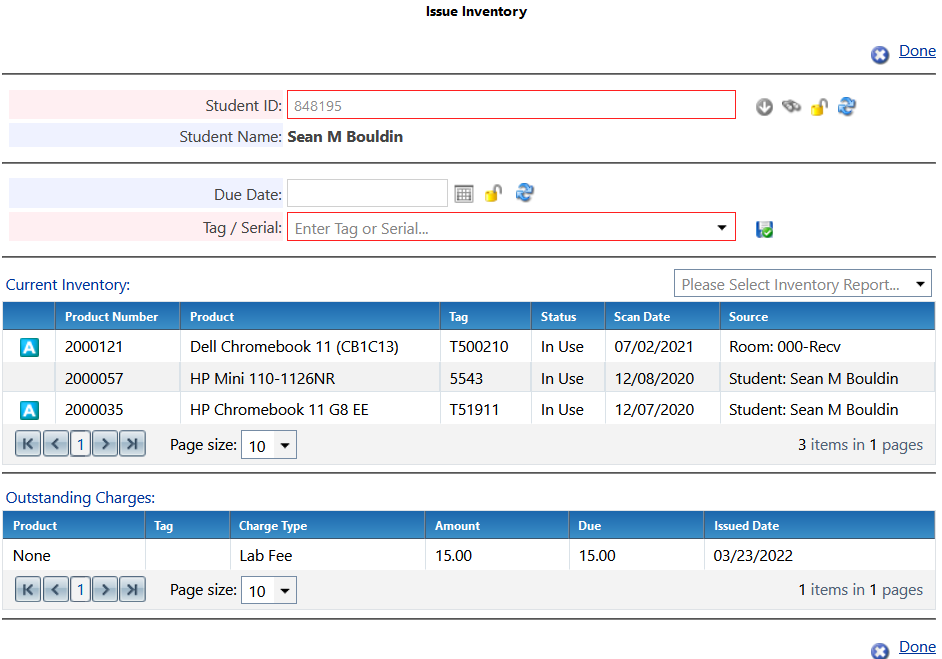Go to first page in Current Inventory pager
This screenshot has height=659, width=942.
28,444
